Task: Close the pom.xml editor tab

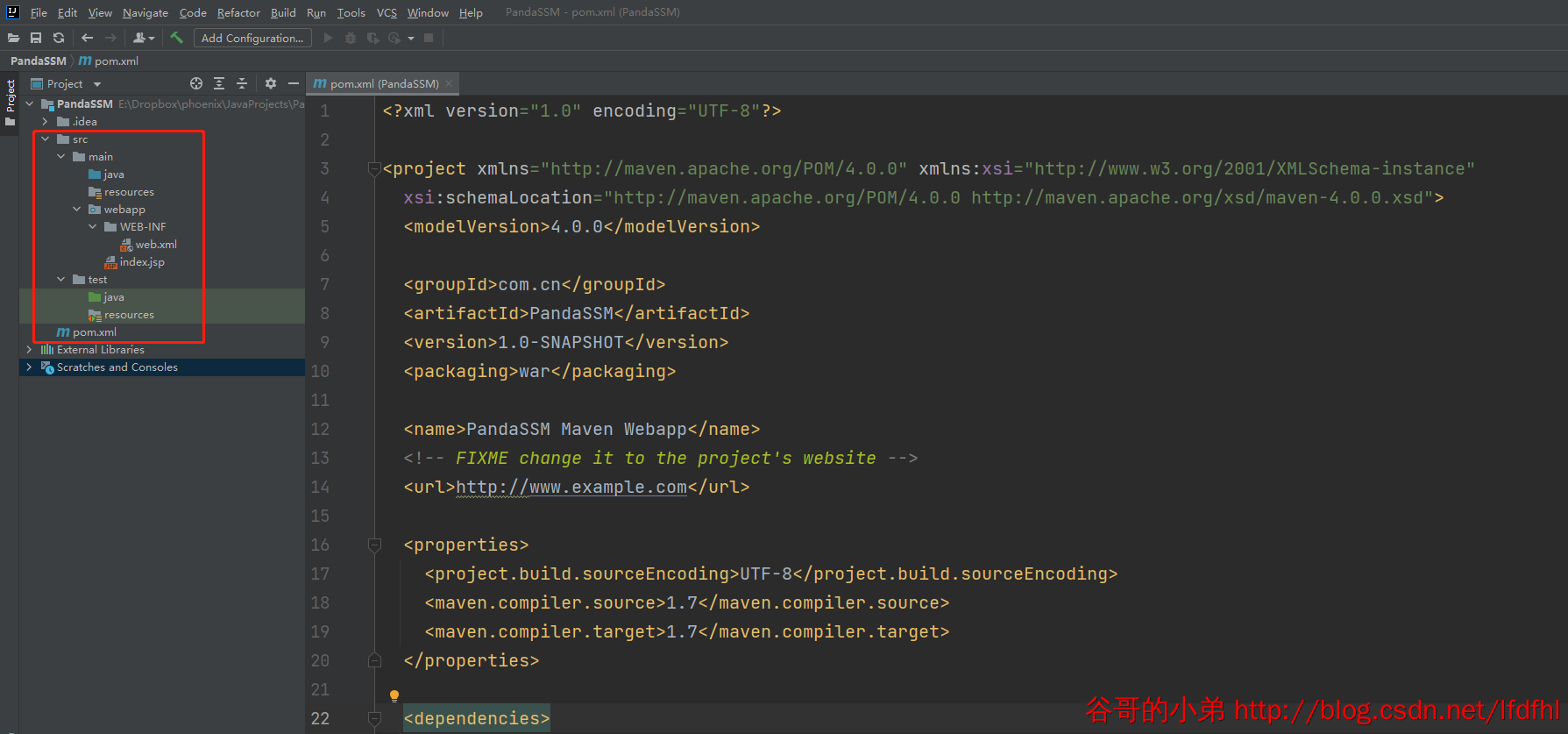Action: 449,83
